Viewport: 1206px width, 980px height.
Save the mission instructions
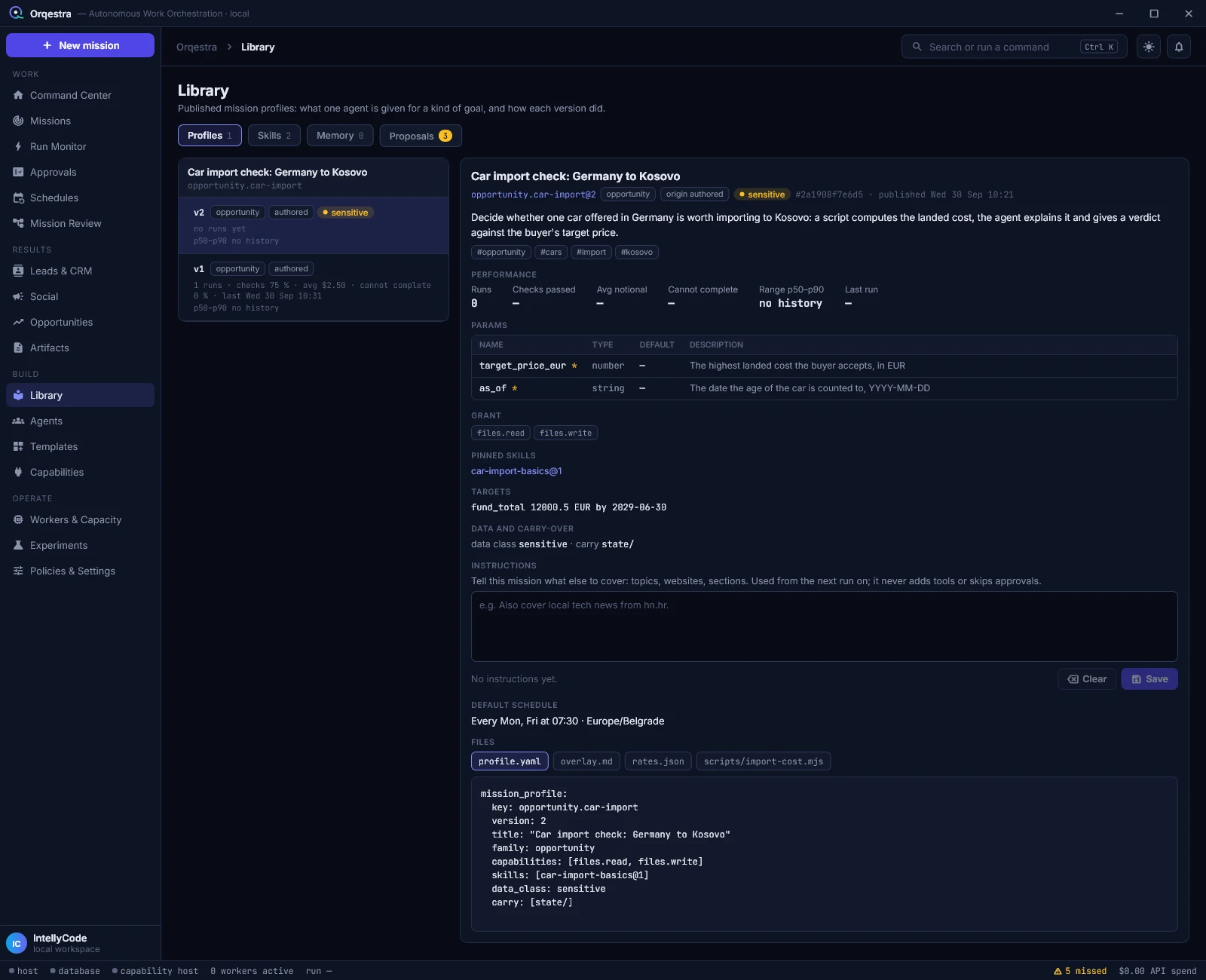pyautogui.click(x=1149, y=679)
